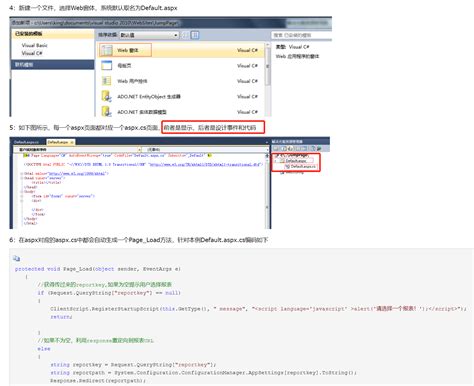Select Default.aspx in Solution Explorer
This screenshot has height=386, width=474.
tap(296, 161)
